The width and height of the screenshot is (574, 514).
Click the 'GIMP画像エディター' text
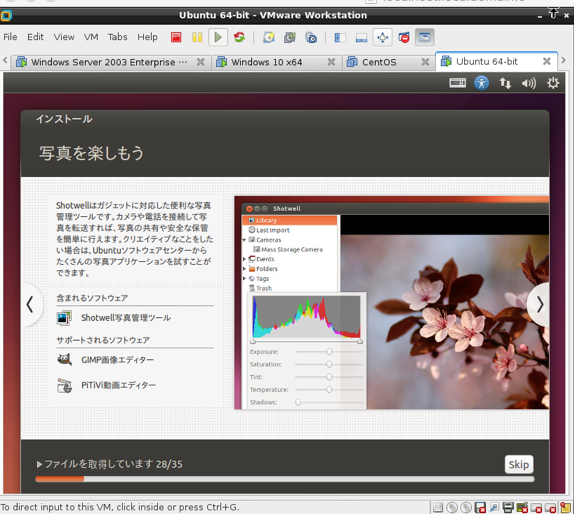[118, 360]
